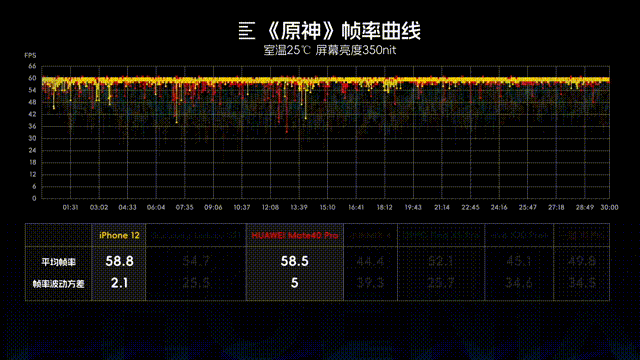Click the 10:37 time label
The image size is (640, 360).
click(x=242, y=207)
